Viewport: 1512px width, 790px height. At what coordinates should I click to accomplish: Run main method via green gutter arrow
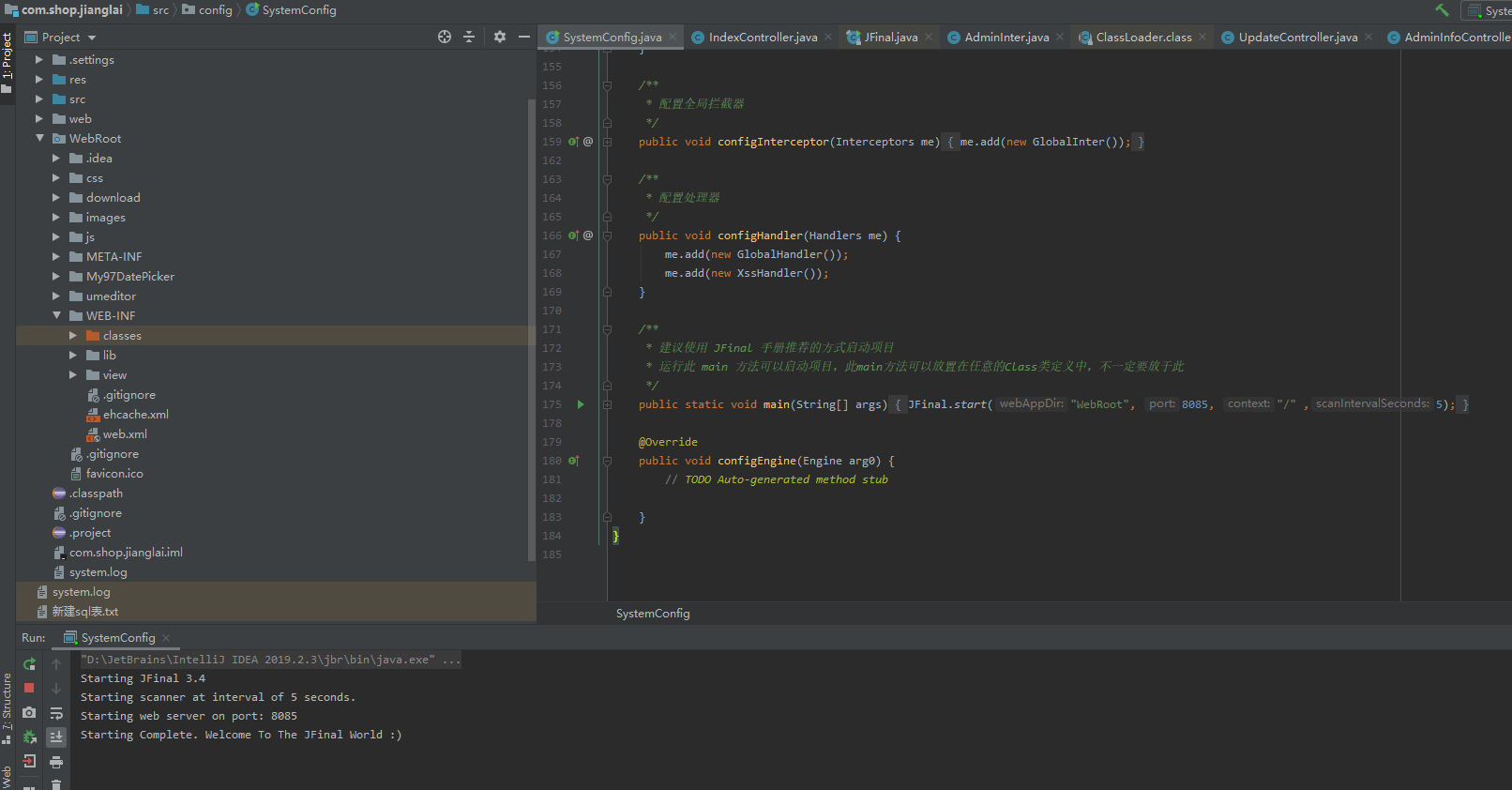(x=581, y=404)
